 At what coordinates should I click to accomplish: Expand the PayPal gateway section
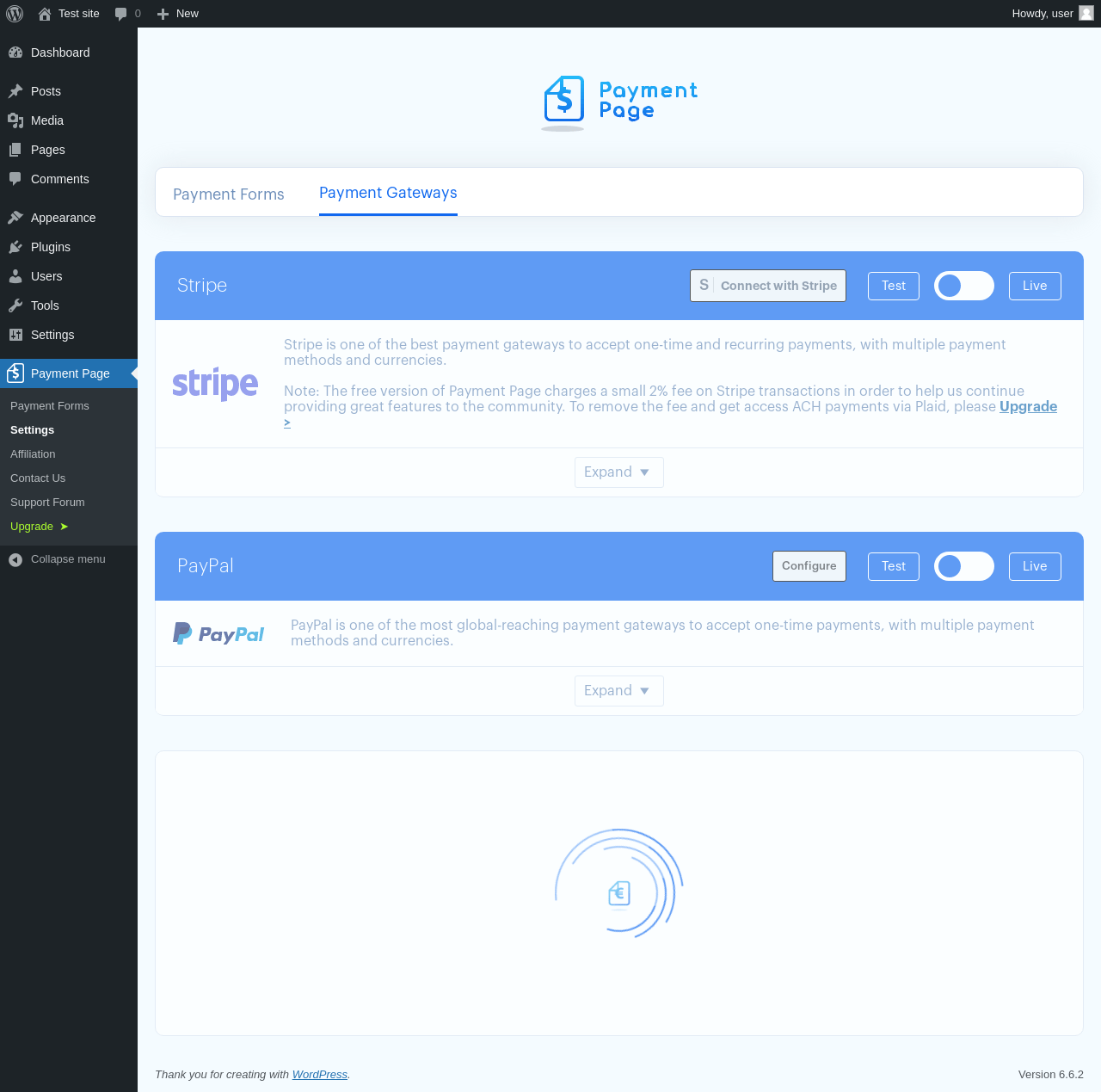pos(619,691)
